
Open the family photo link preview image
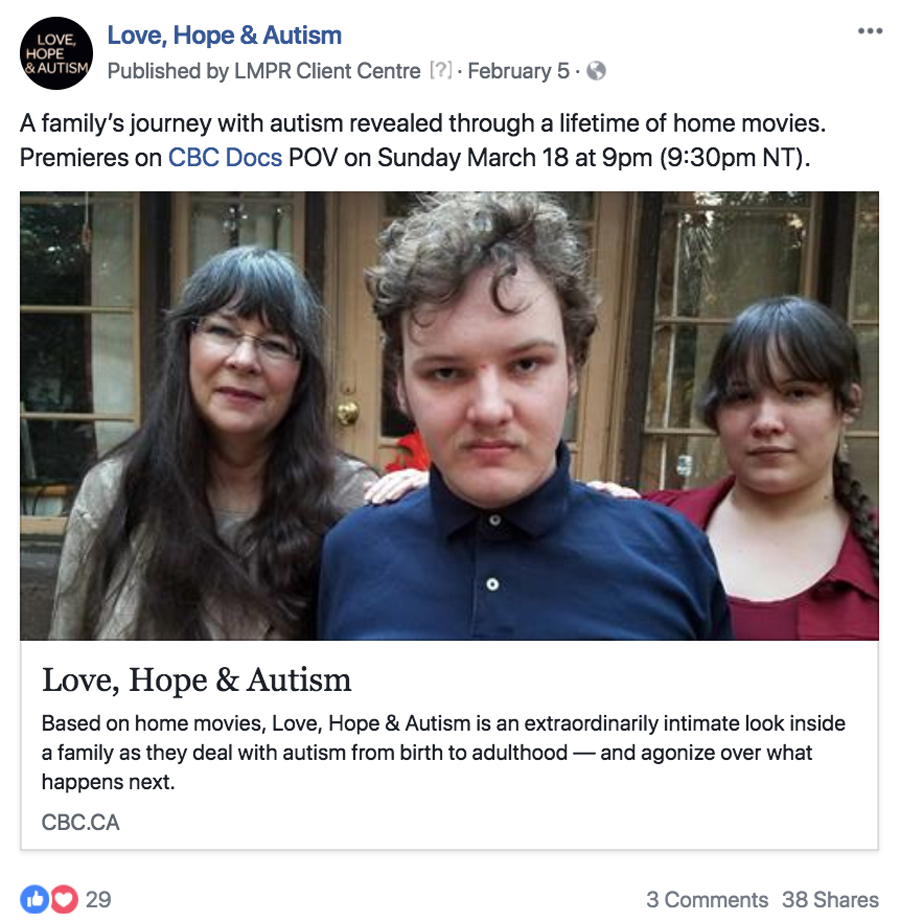click(449, 416)
